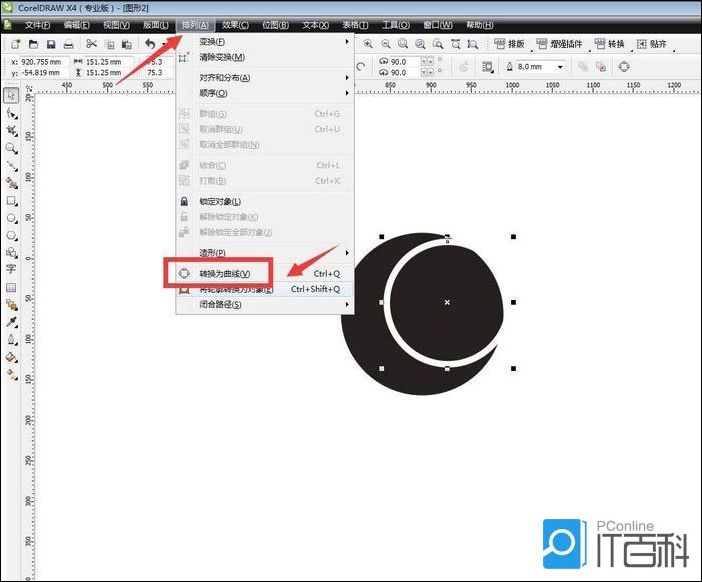Click the upper 151.25 mm width field
This screenshot has width=702, height=582.
click(109, 62)
